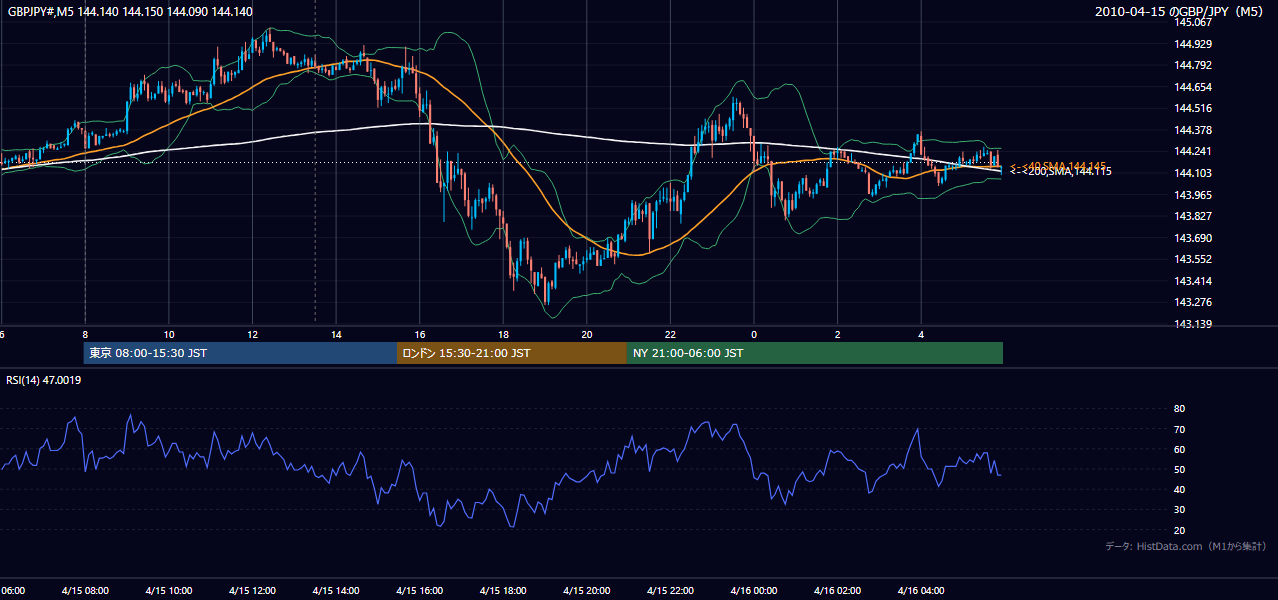Screen dimensions: 1278x600
Task: Click the RSI scale value 80
Action: click(x=1179, y=409)
